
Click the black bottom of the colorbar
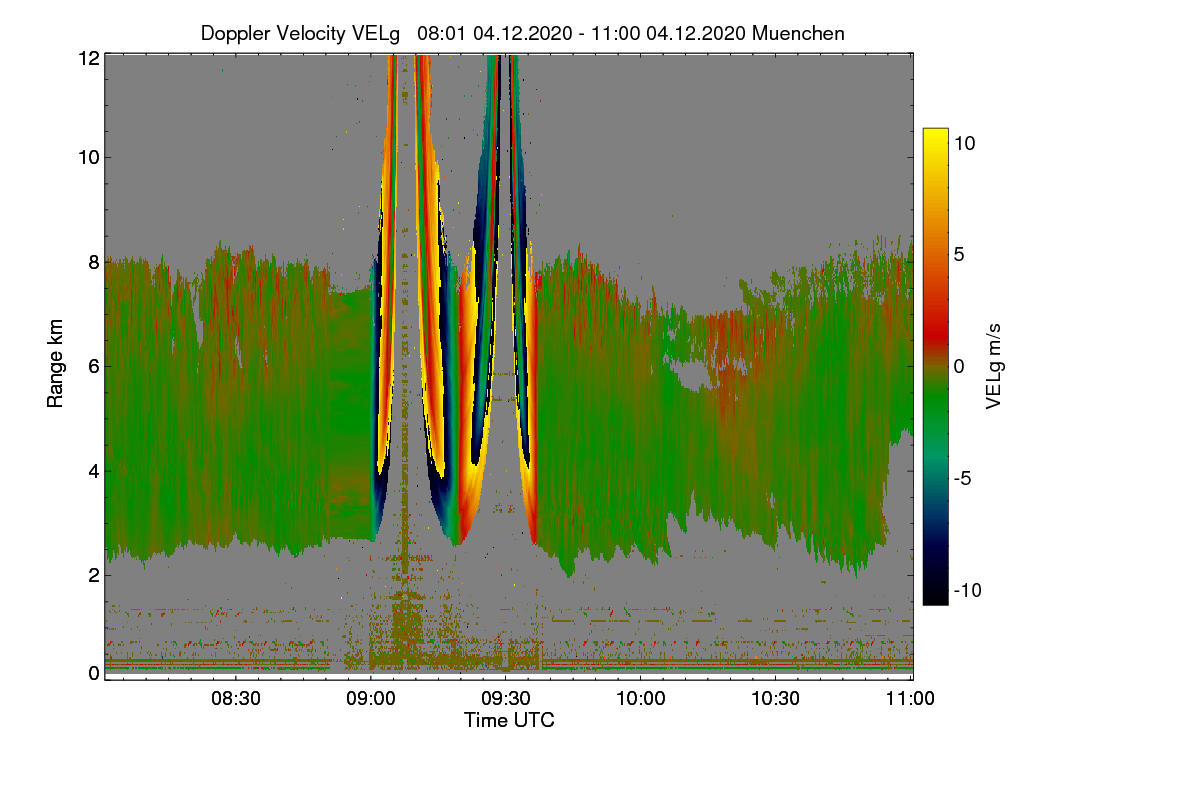pyautogui.click(x=935, y=597)
